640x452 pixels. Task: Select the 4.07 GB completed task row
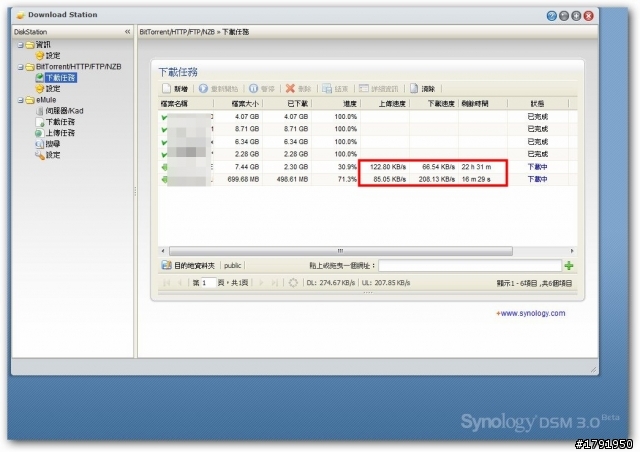point(367,117)
